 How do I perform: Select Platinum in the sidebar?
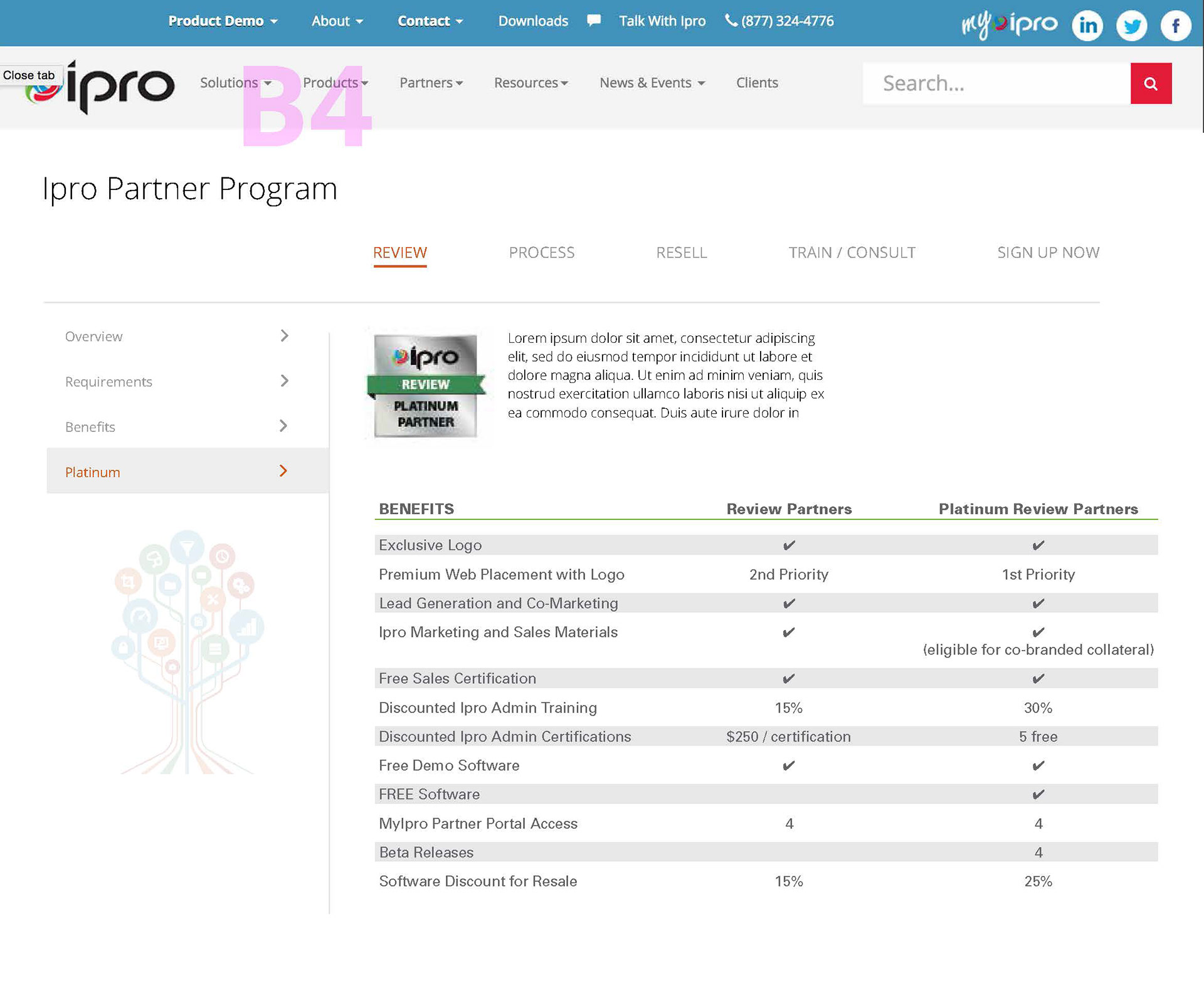click(x=187, y=471)
